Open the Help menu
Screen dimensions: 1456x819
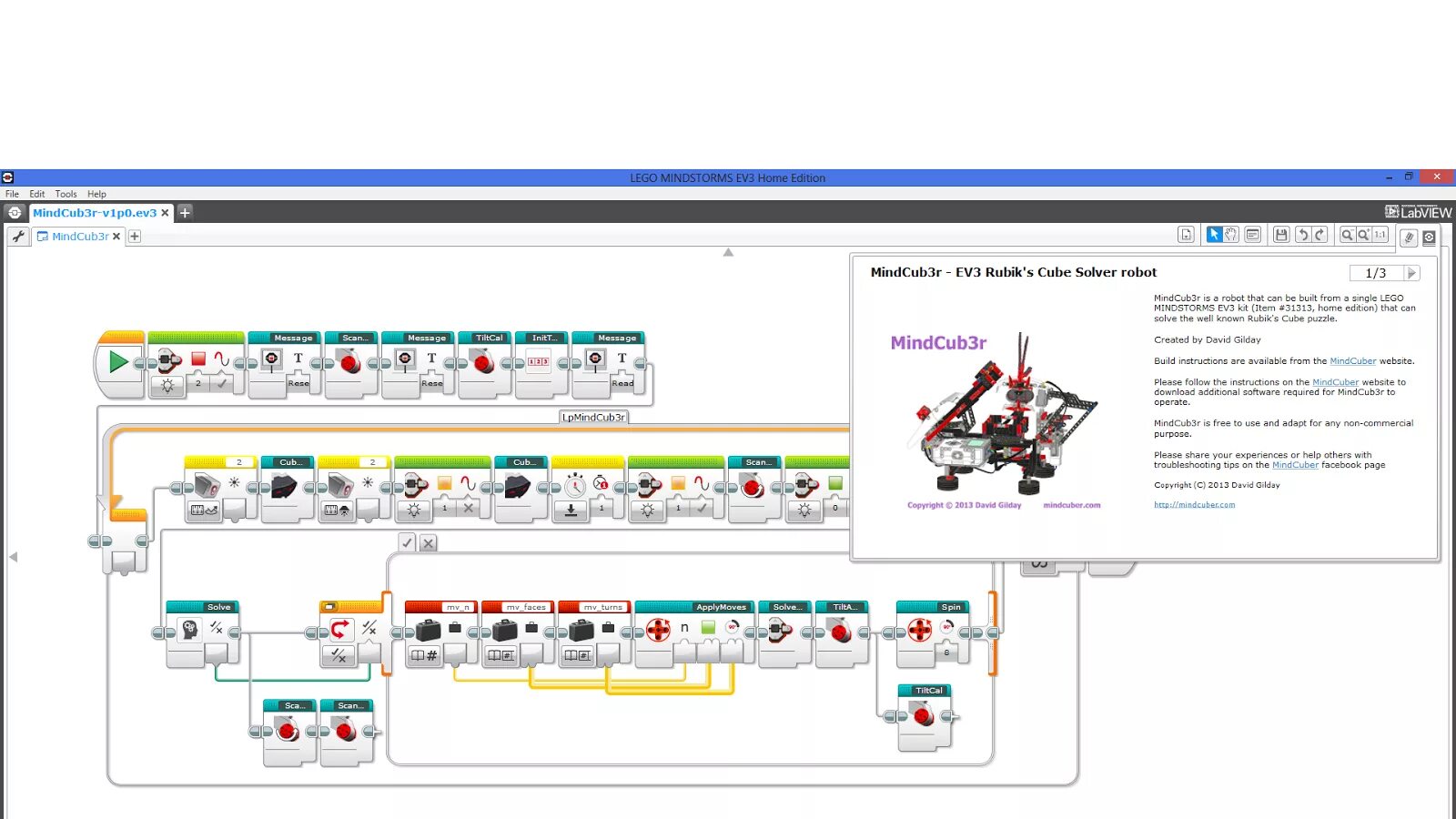(96, 194)
